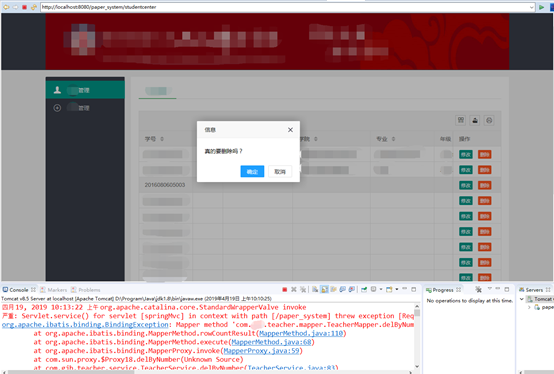Collapse the Tomcat server tree node
The height and width of the screenshot is (374, 554).
(521, 299)
